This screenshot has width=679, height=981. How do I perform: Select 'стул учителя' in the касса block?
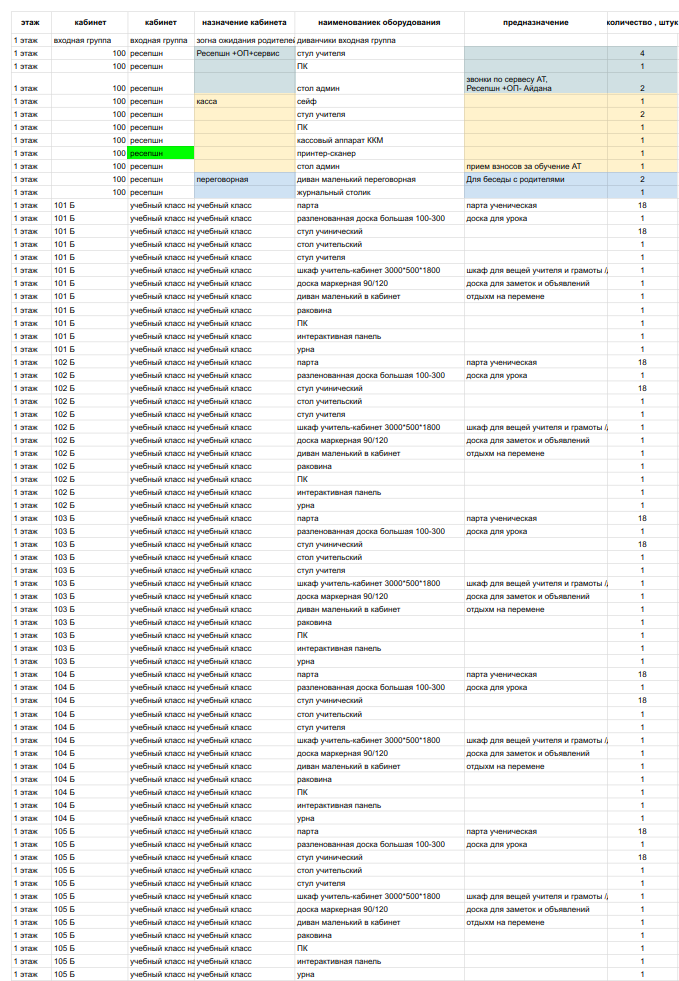[379, 114]
